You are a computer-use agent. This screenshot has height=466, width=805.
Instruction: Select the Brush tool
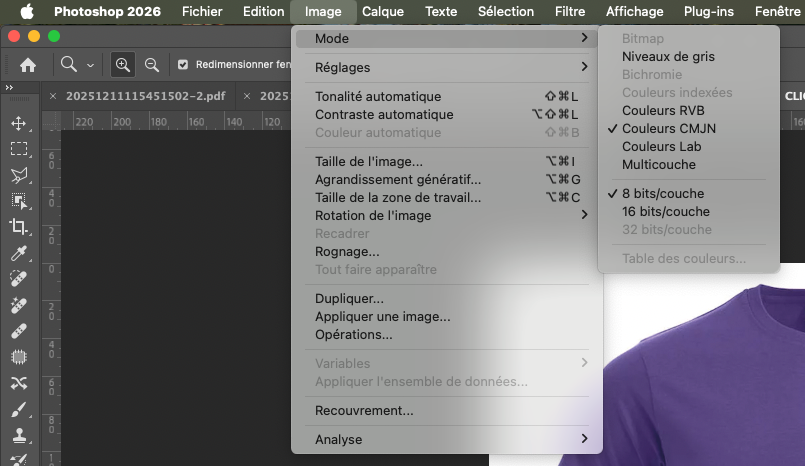pos(19,410)
